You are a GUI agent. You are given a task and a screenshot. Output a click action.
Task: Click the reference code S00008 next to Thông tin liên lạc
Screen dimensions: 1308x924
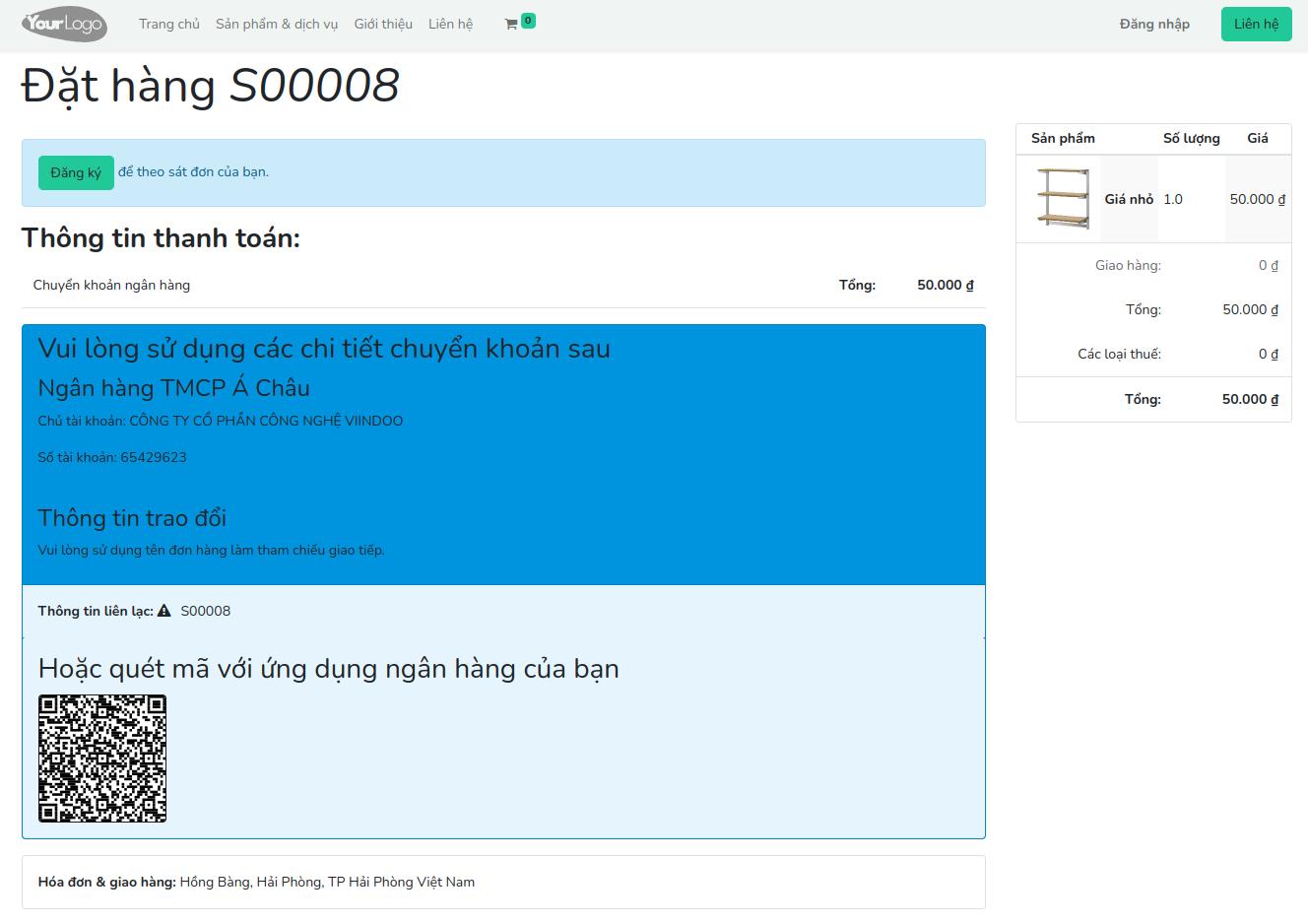click(206, 611)
